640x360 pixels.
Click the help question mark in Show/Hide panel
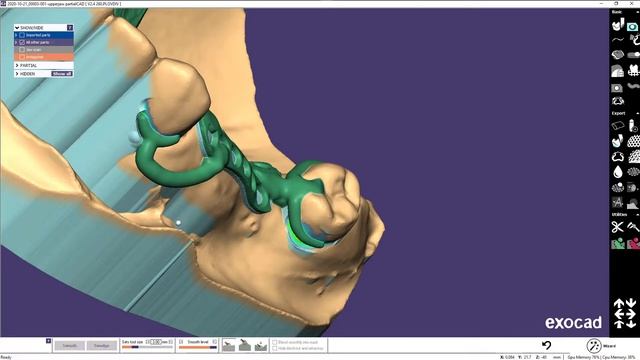(x=70, y=27)
